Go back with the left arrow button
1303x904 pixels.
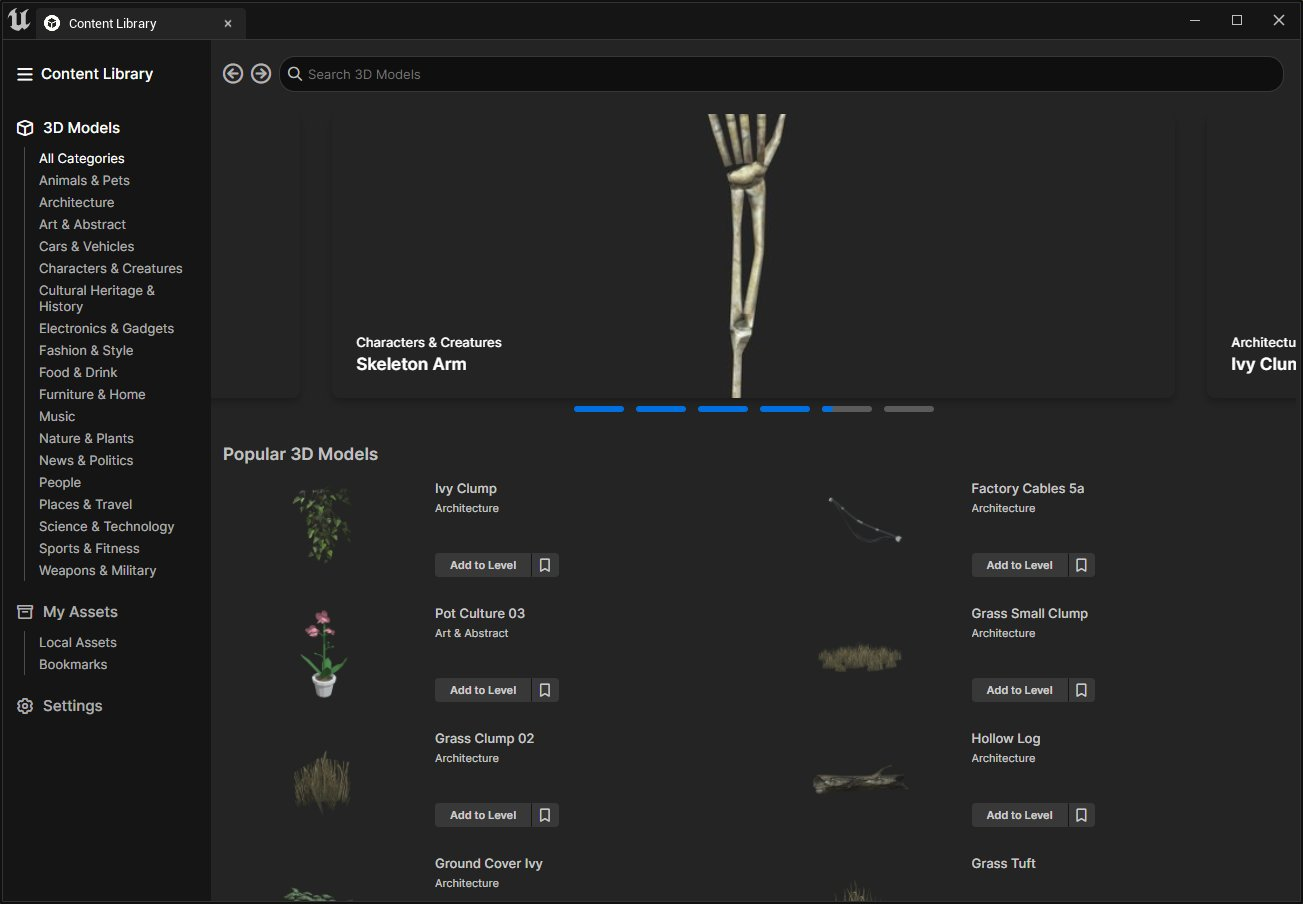click(233, 74)
